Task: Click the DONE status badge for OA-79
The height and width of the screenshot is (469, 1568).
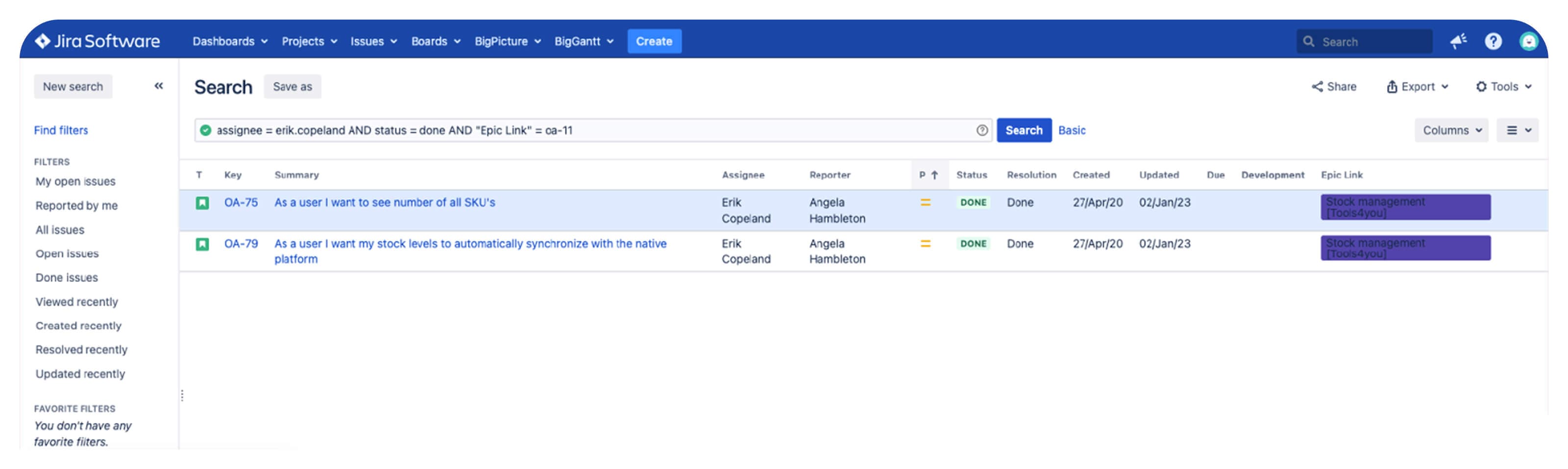Action: click(x=973, y=244)
